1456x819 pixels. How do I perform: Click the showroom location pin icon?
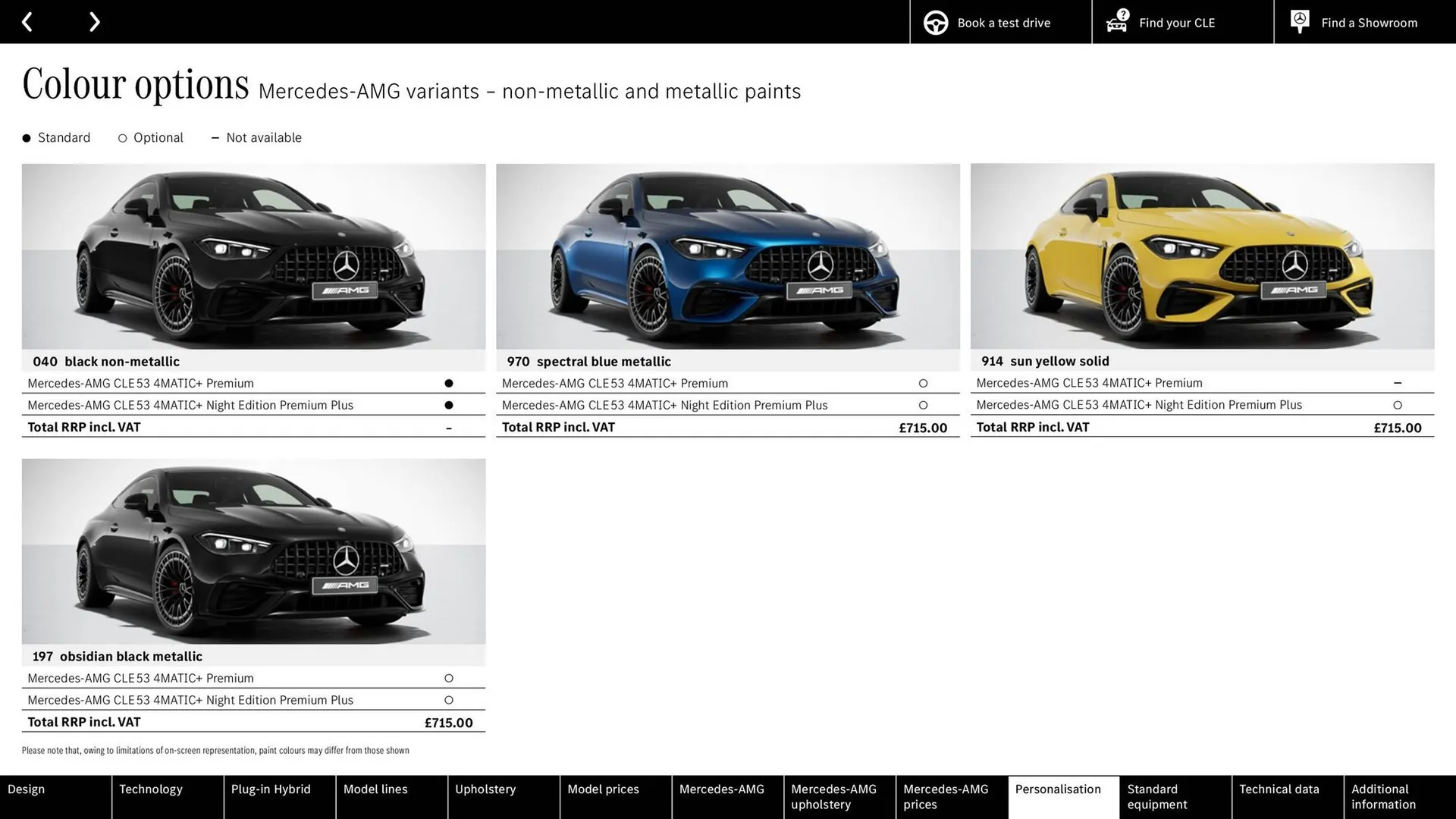pyautogui.click(x=1299, y=21)
